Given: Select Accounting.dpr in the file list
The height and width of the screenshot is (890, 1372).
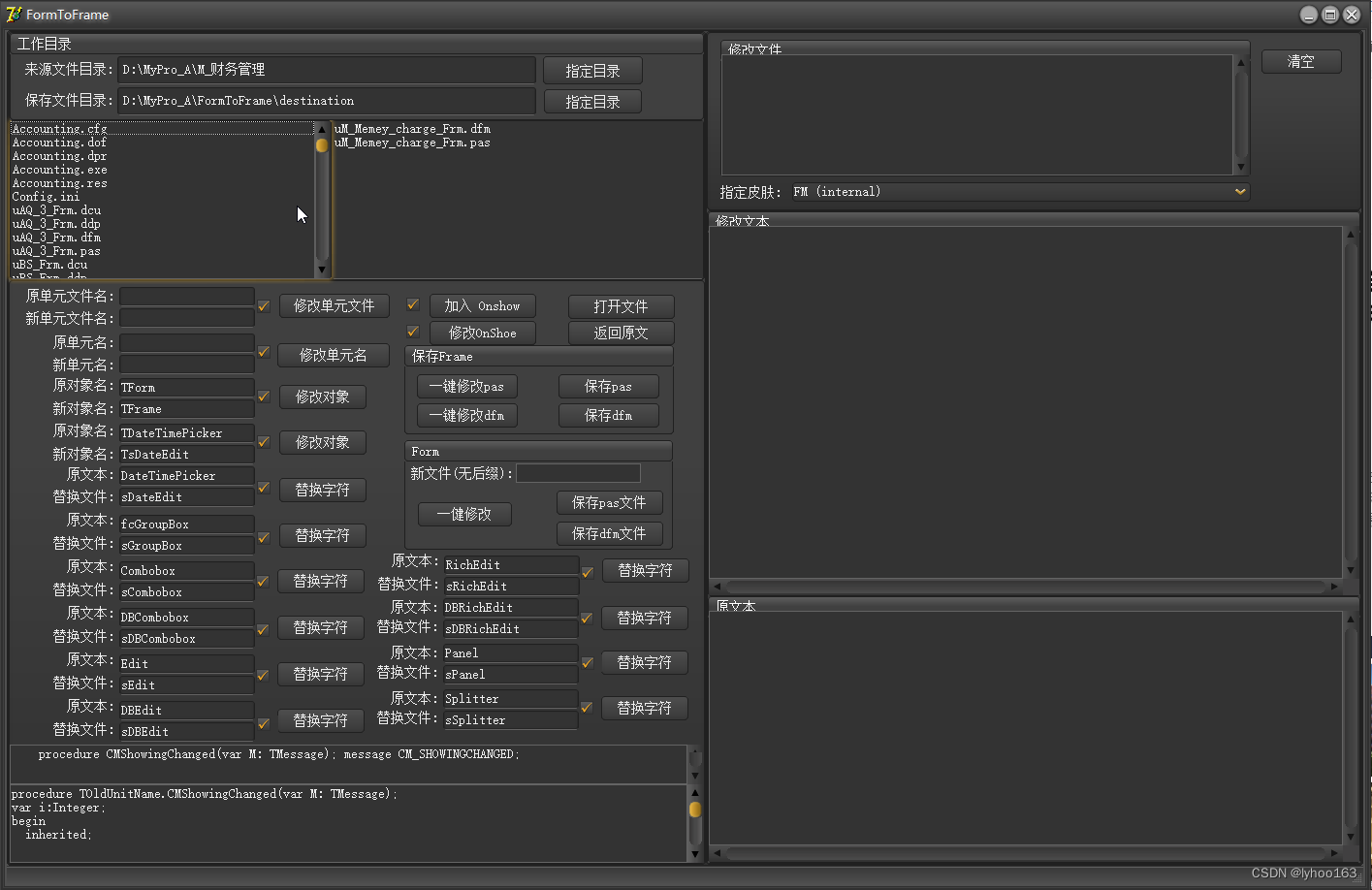Looking at the screenshot, I should 60,156.
